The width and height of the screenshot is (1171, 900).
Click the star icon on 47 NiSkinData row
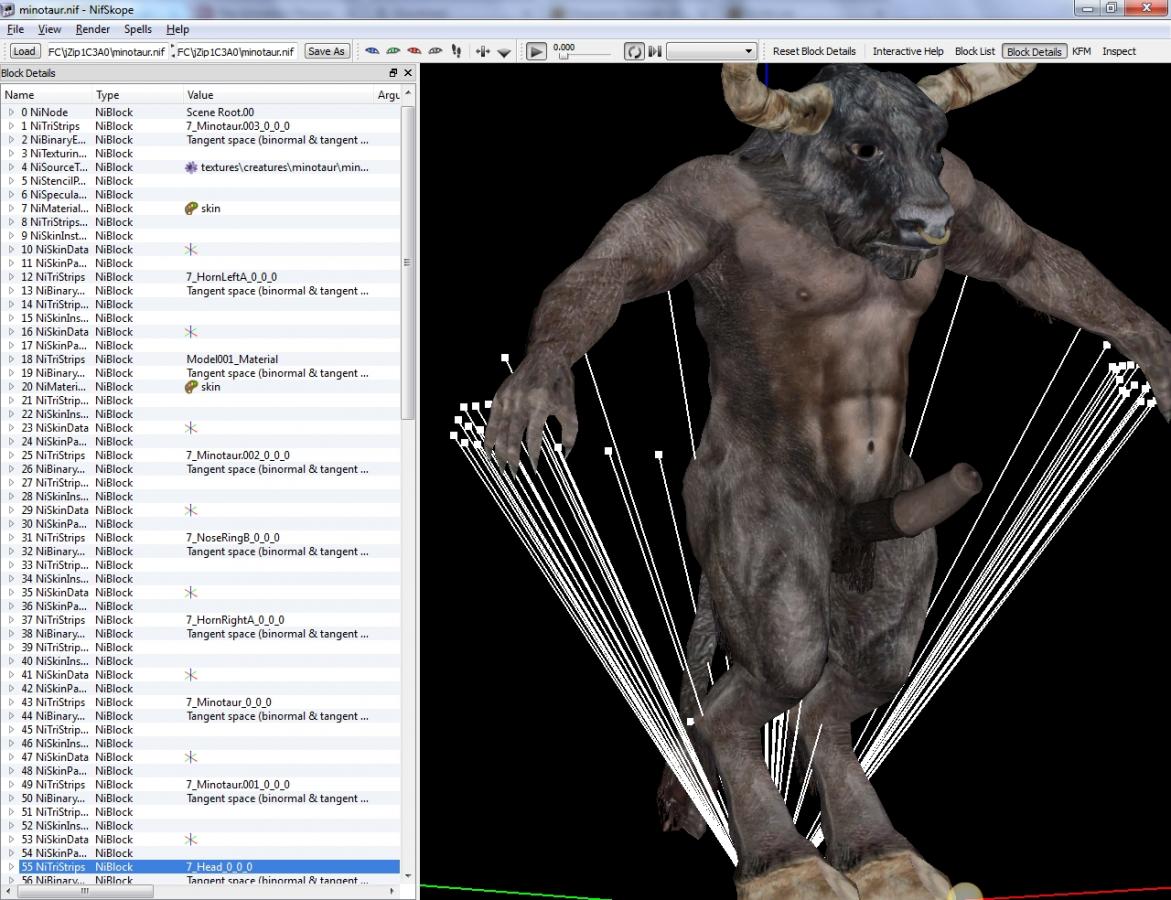coord(191,757)
